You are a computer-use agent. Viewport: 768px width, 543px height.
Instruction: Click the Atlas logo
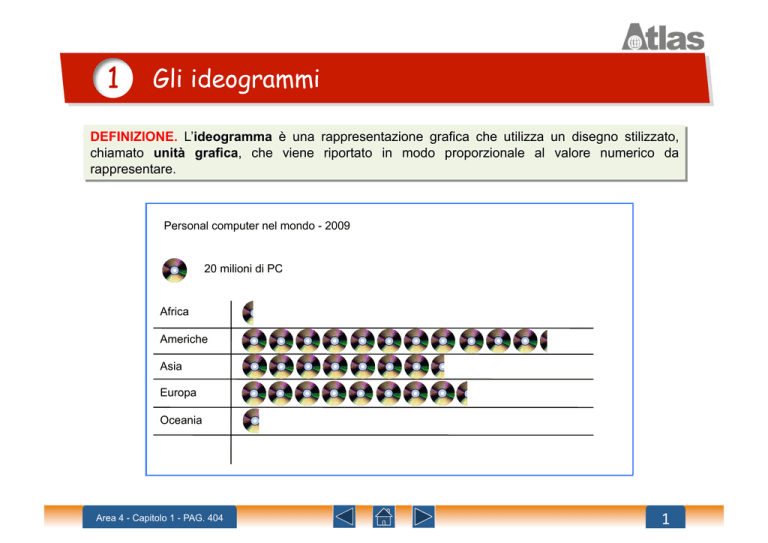[x=663, y=37]
